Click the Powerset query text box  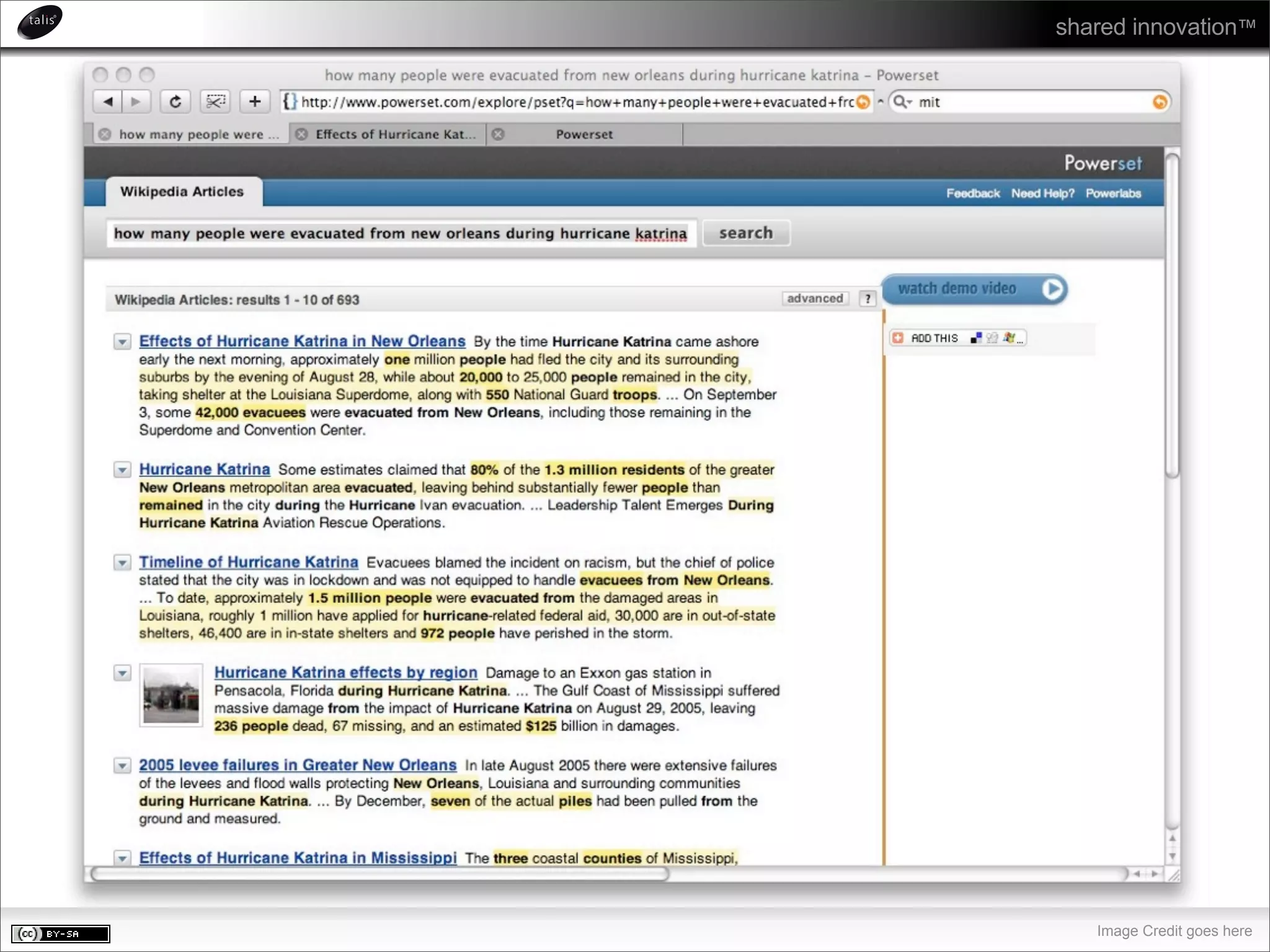coord(401,234)
